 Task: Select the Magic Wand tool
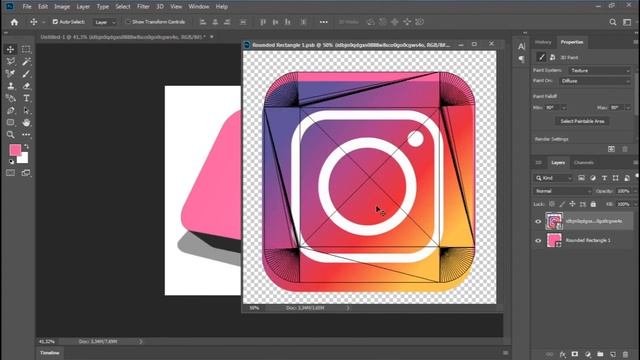pyautogui.click(x=26, y=62)
